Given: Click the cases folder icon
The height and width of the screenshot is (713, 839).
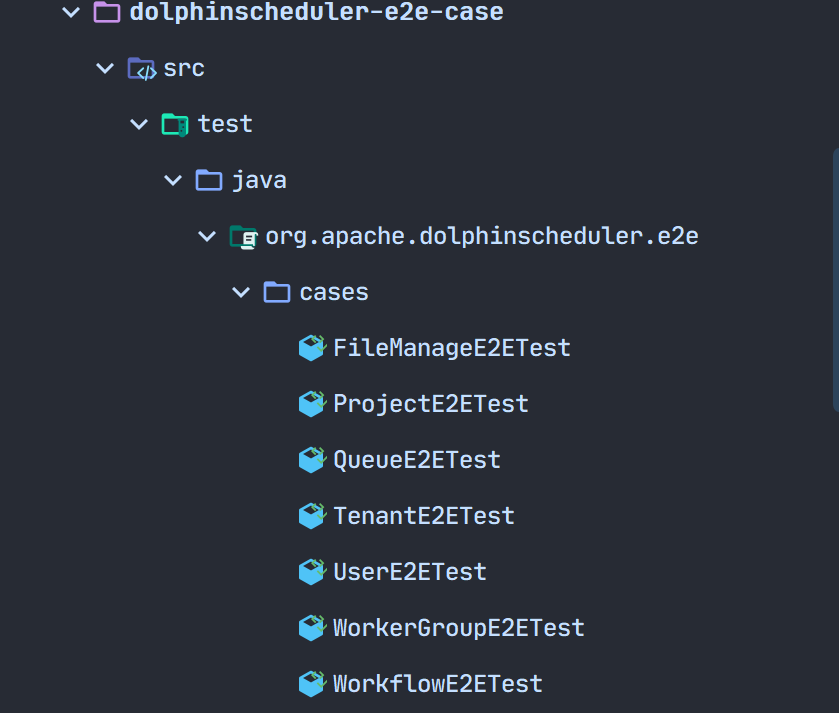Looking at the screenshot, I should point(277,292).
